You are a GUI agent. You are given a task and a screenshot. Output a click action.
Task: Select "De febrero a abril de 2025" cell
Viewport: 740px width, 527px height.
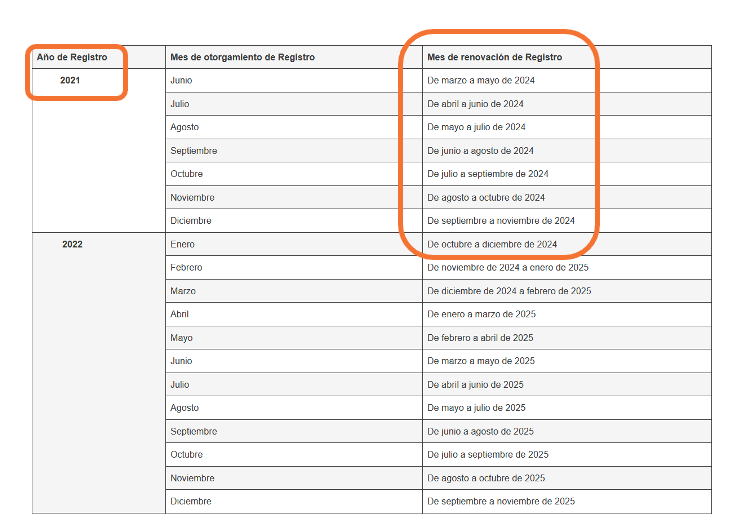(480, 338)
